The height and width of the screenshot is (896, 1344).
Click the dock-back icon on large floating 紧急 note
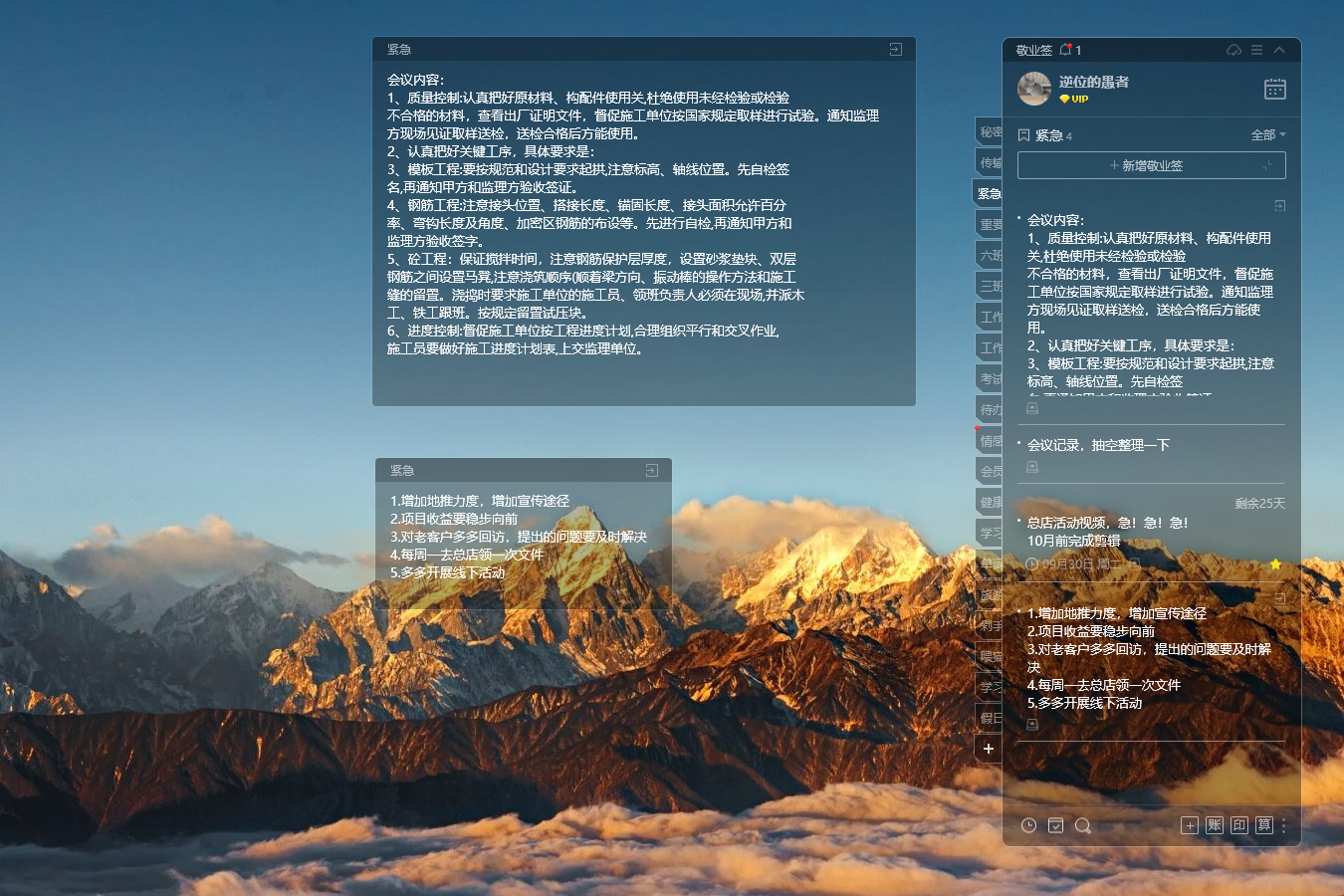895,49
